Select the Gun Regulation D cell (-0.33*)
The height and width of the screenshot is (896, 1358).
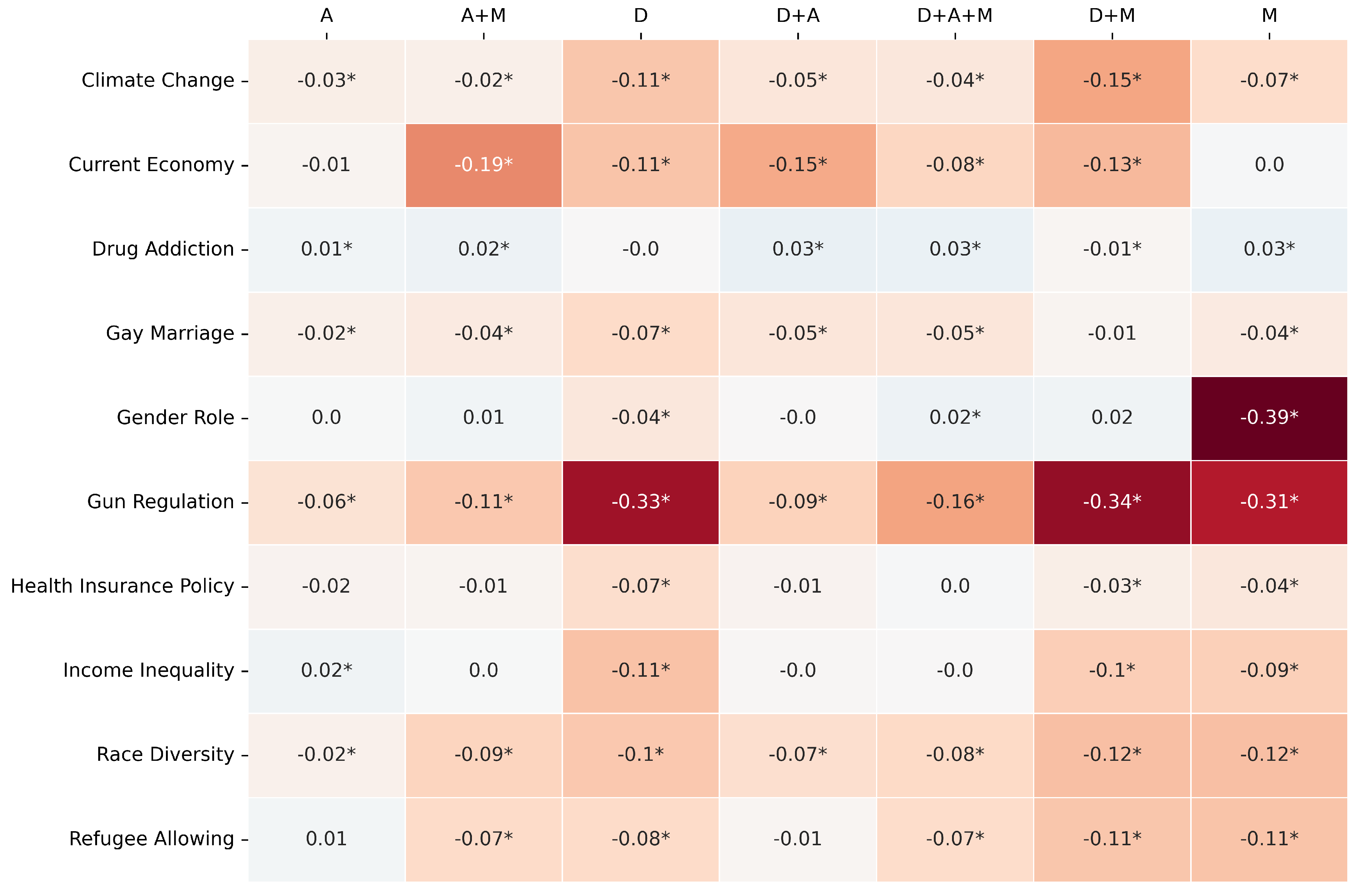tap(640, 502)
